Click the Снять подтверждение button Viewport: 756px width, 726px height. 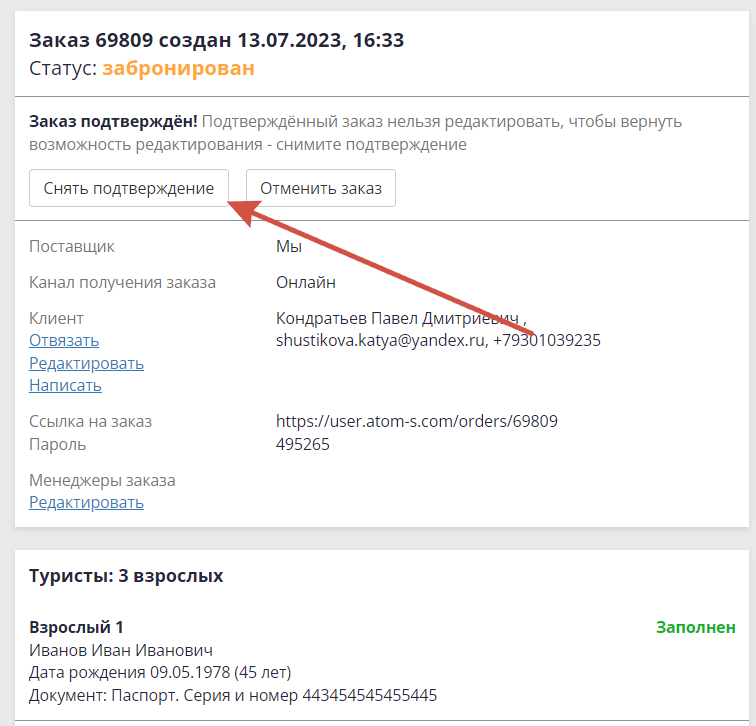(129, 188)
